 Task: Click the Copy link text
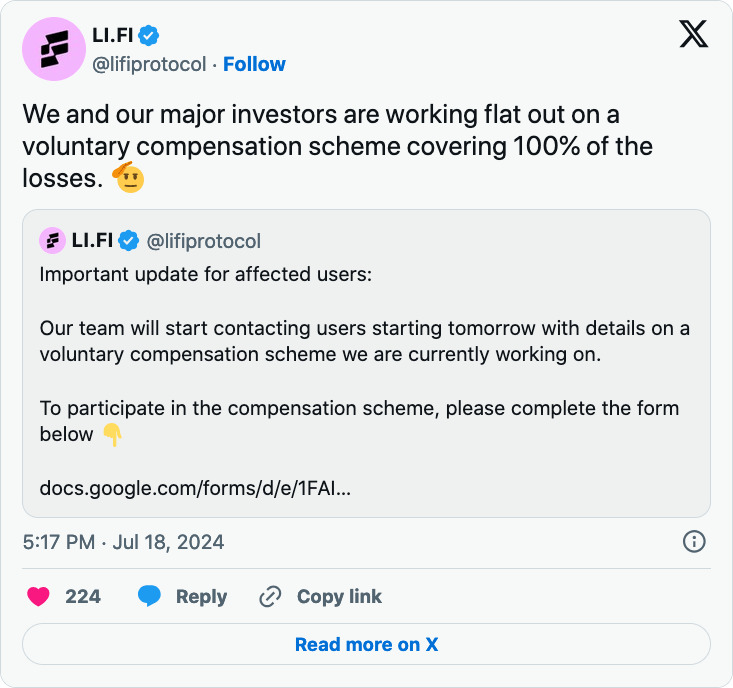coord(339,596)
